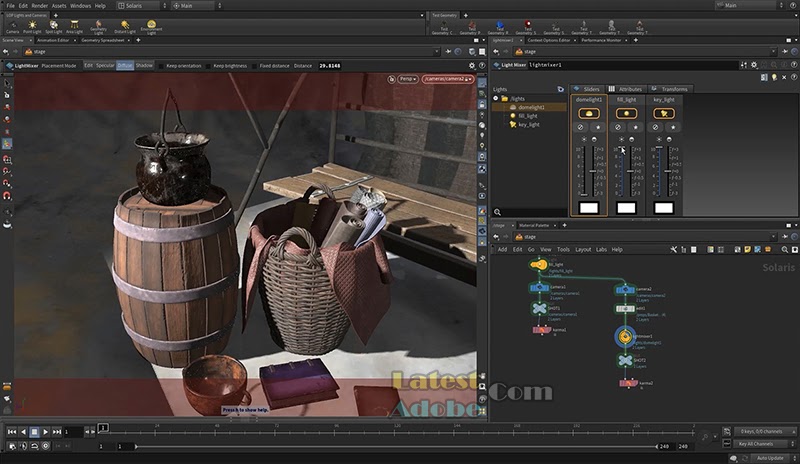The image size is (800, 464).
Task: Add an Area Light from the shelf
Action: [74, 26]
